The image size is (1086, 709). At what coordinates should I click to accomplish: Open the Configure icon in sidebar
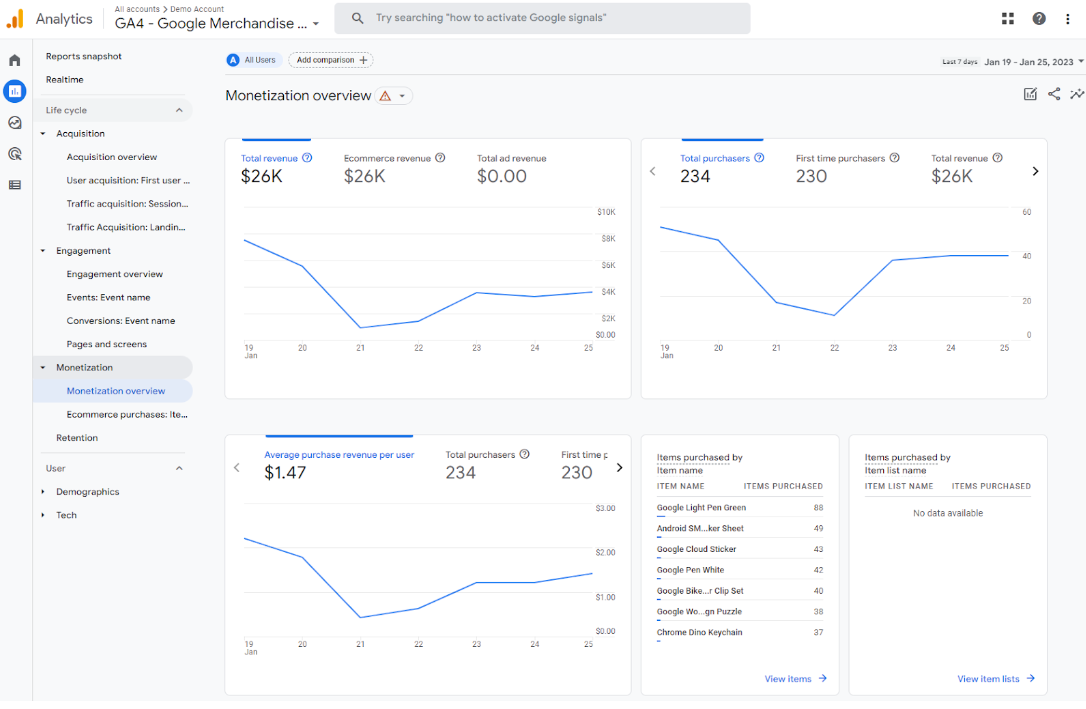15,185
